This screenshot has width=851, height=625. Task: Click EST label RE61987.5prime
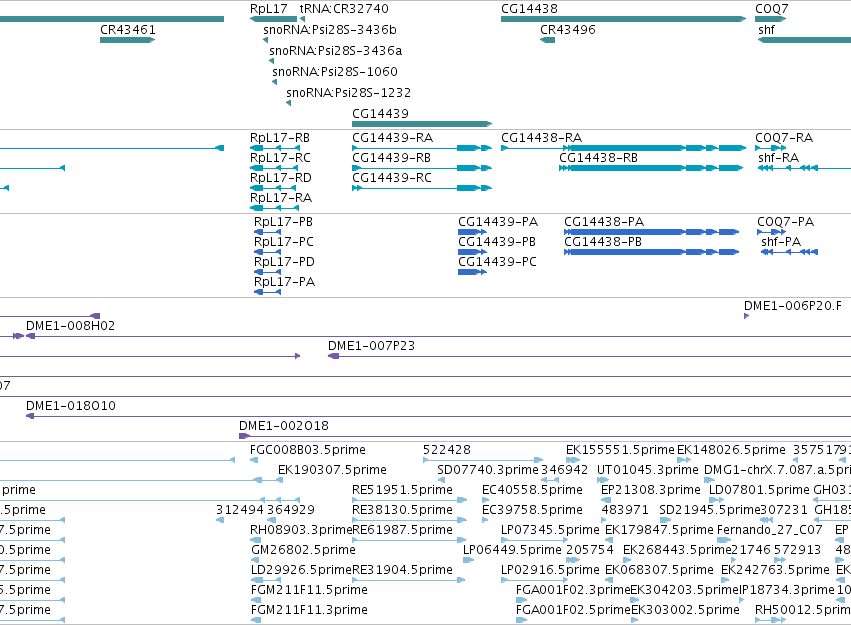coord(402,530)
